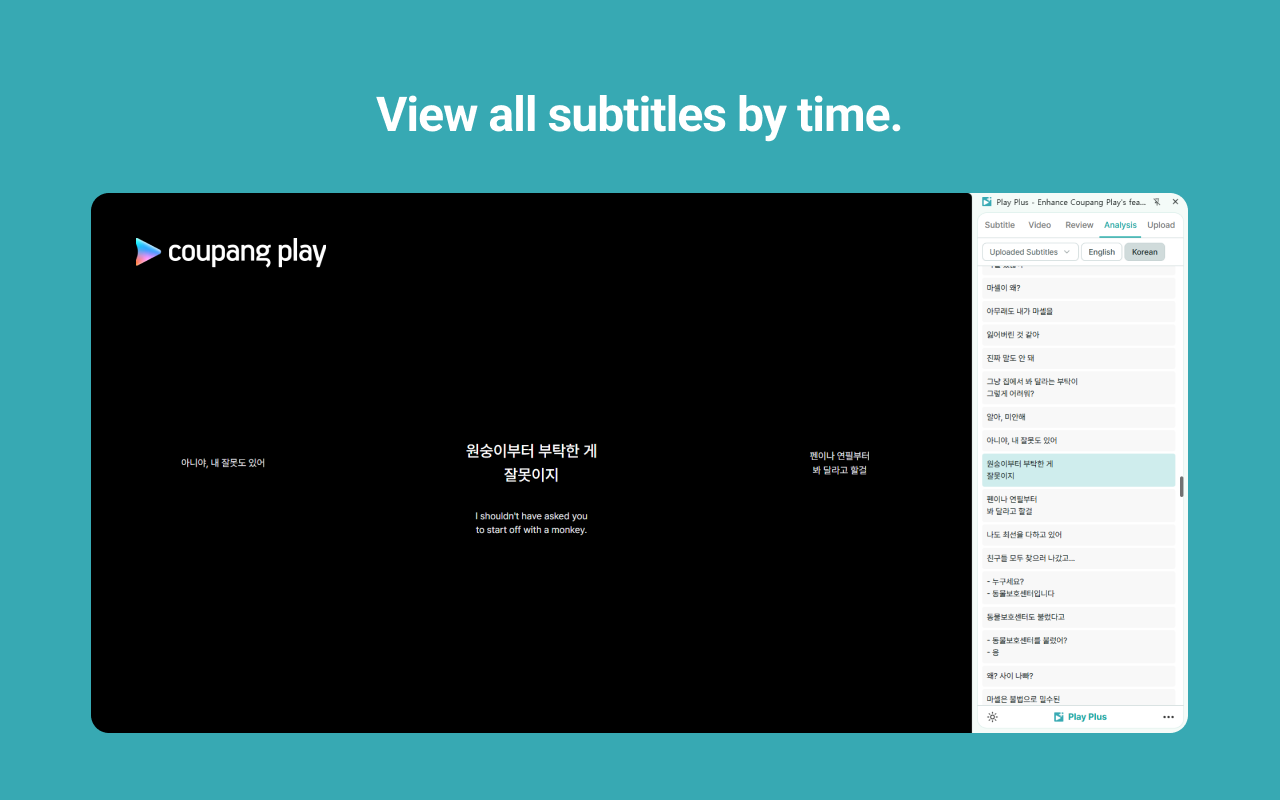Viewport: 1280px width, 800px height.
Task: Switch subtitle language to English
Action: point(1101,251)
